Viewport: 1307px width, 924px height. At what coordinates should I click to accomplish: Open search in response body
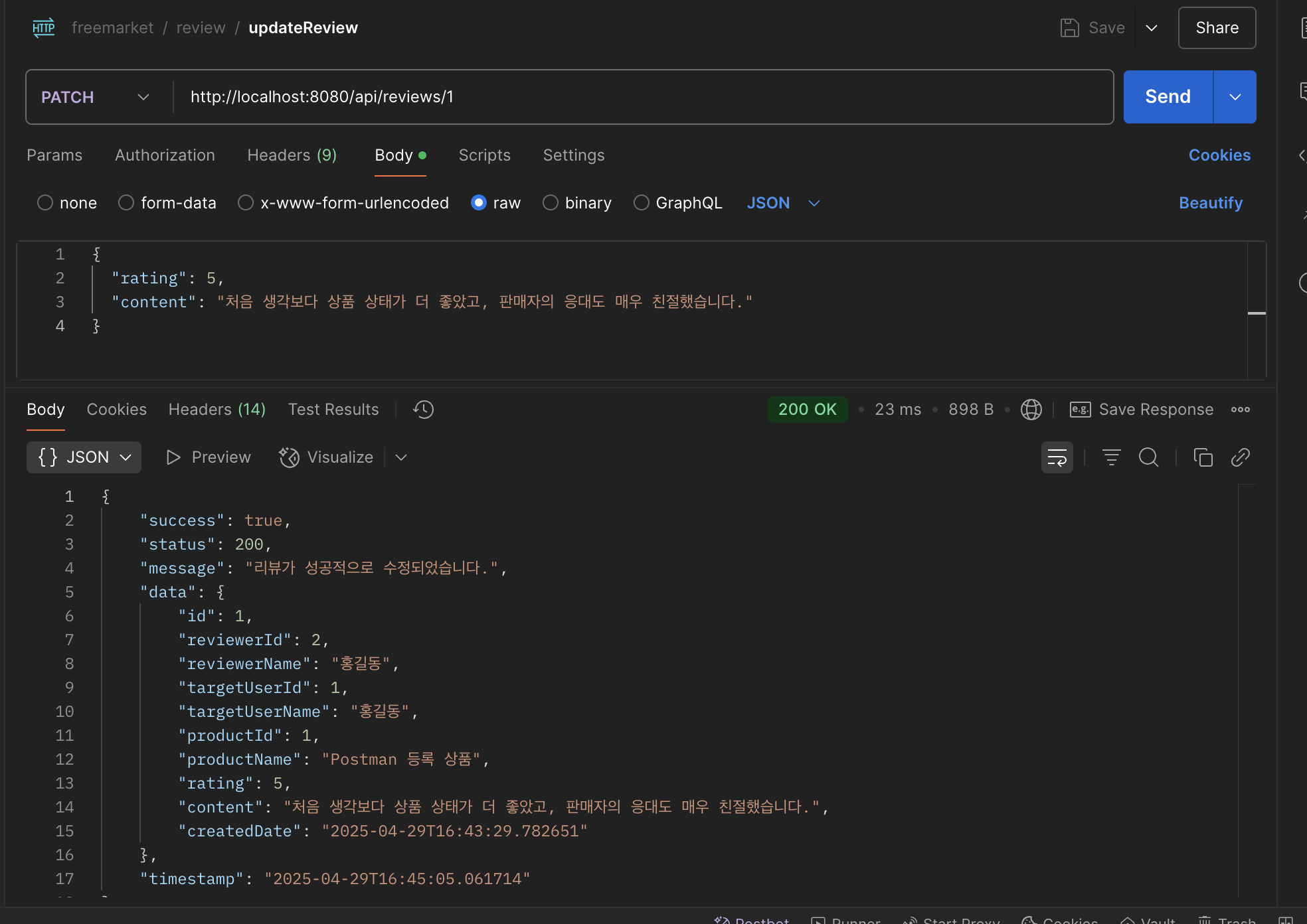(x=1148, y=457)
